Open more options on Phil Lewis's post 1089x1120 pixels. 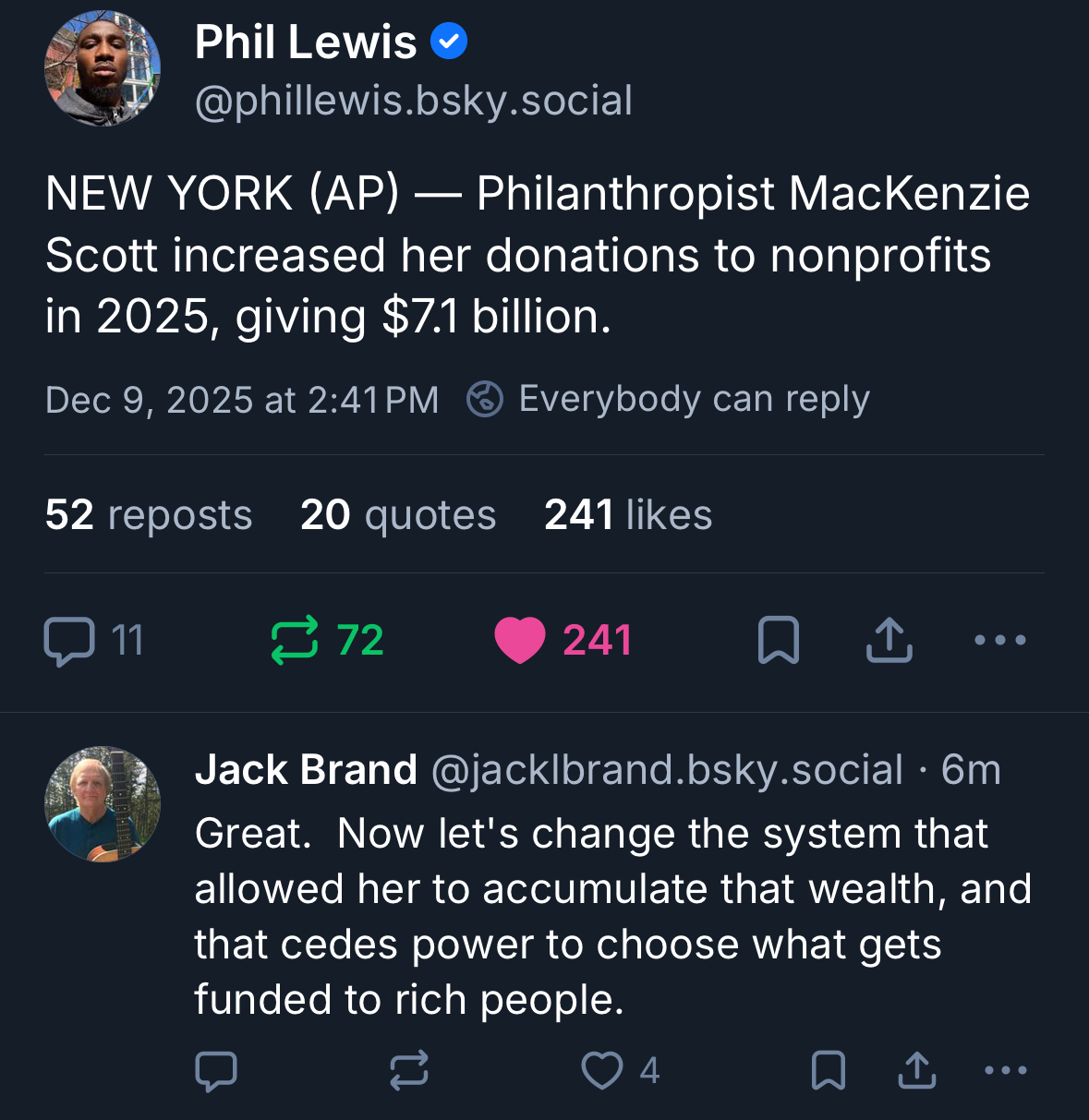click(x=1000, y=640)
